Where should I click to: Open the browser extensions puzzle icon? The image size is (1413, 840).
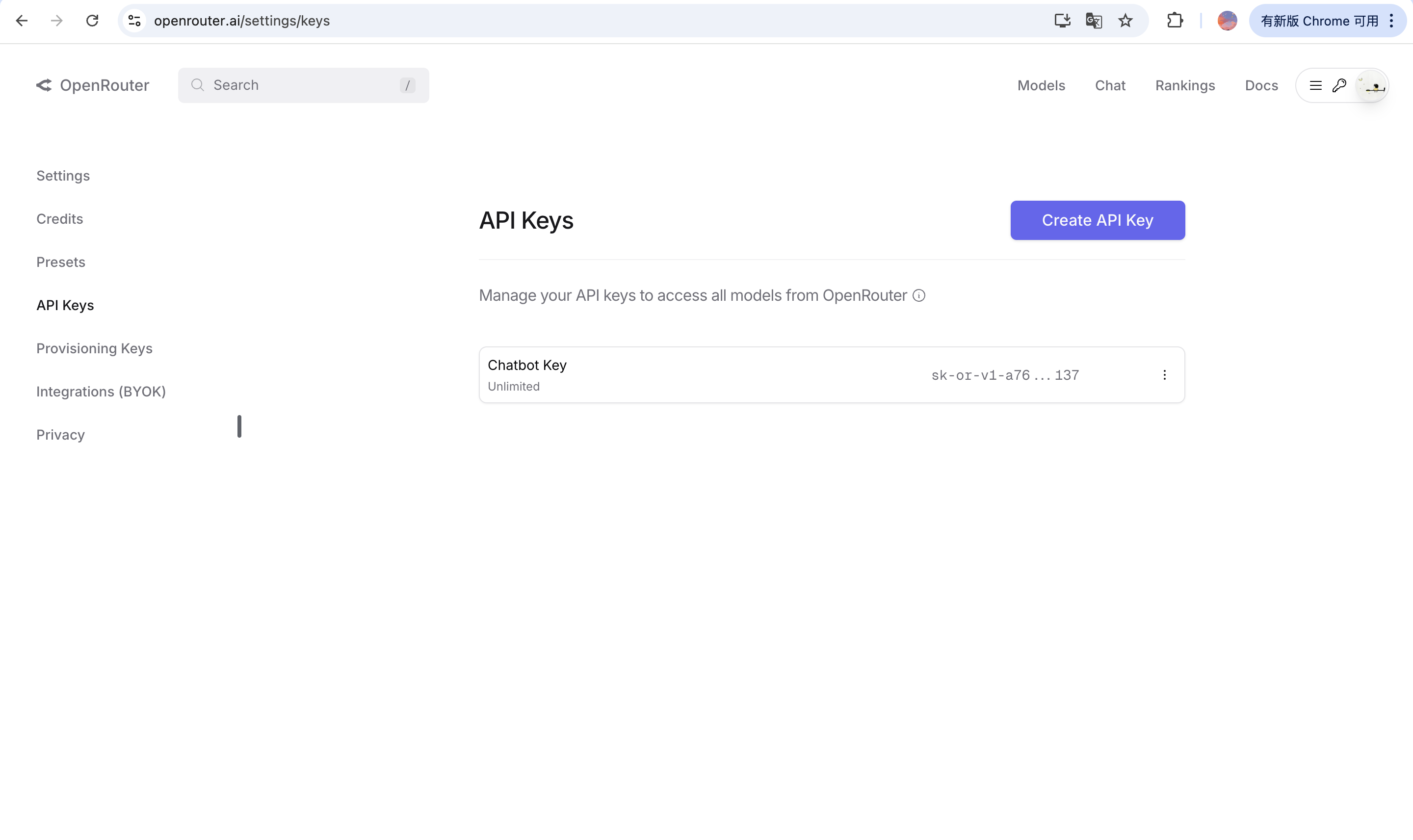(1174, 21)
